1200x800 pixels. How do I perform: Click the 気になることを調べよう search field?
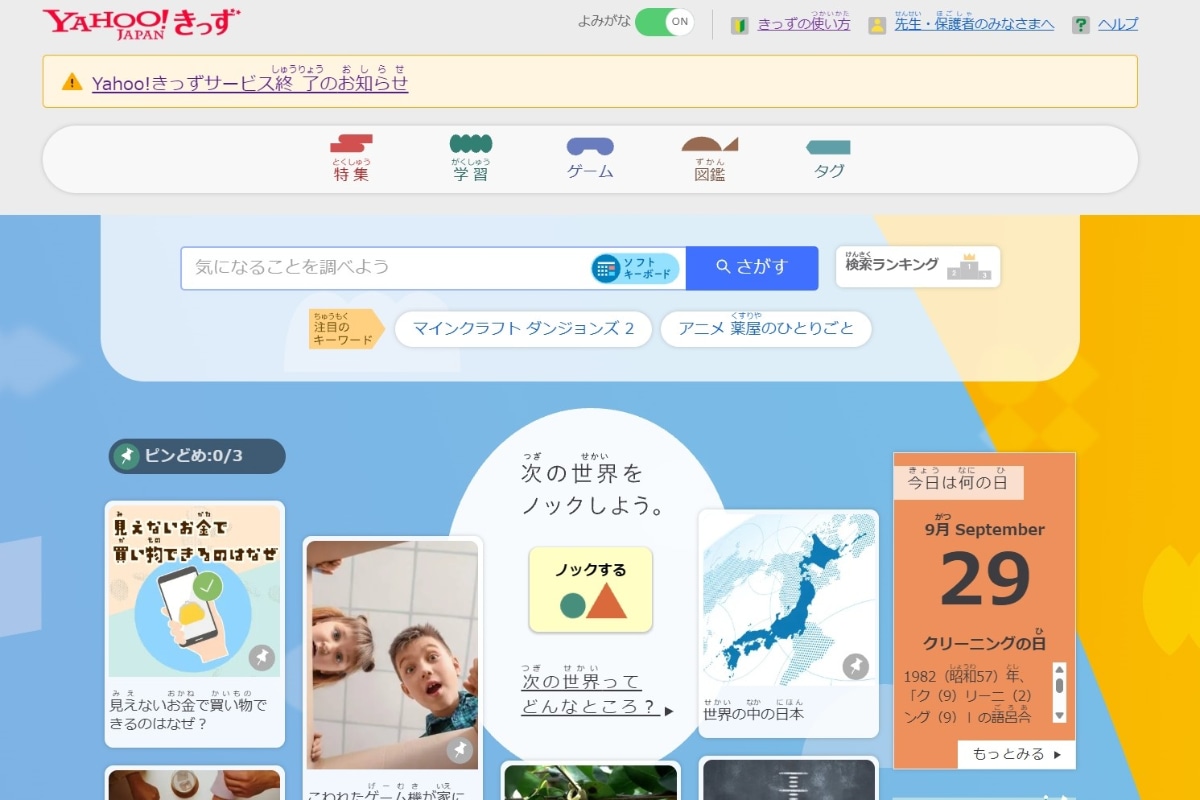tap(385, 268)
